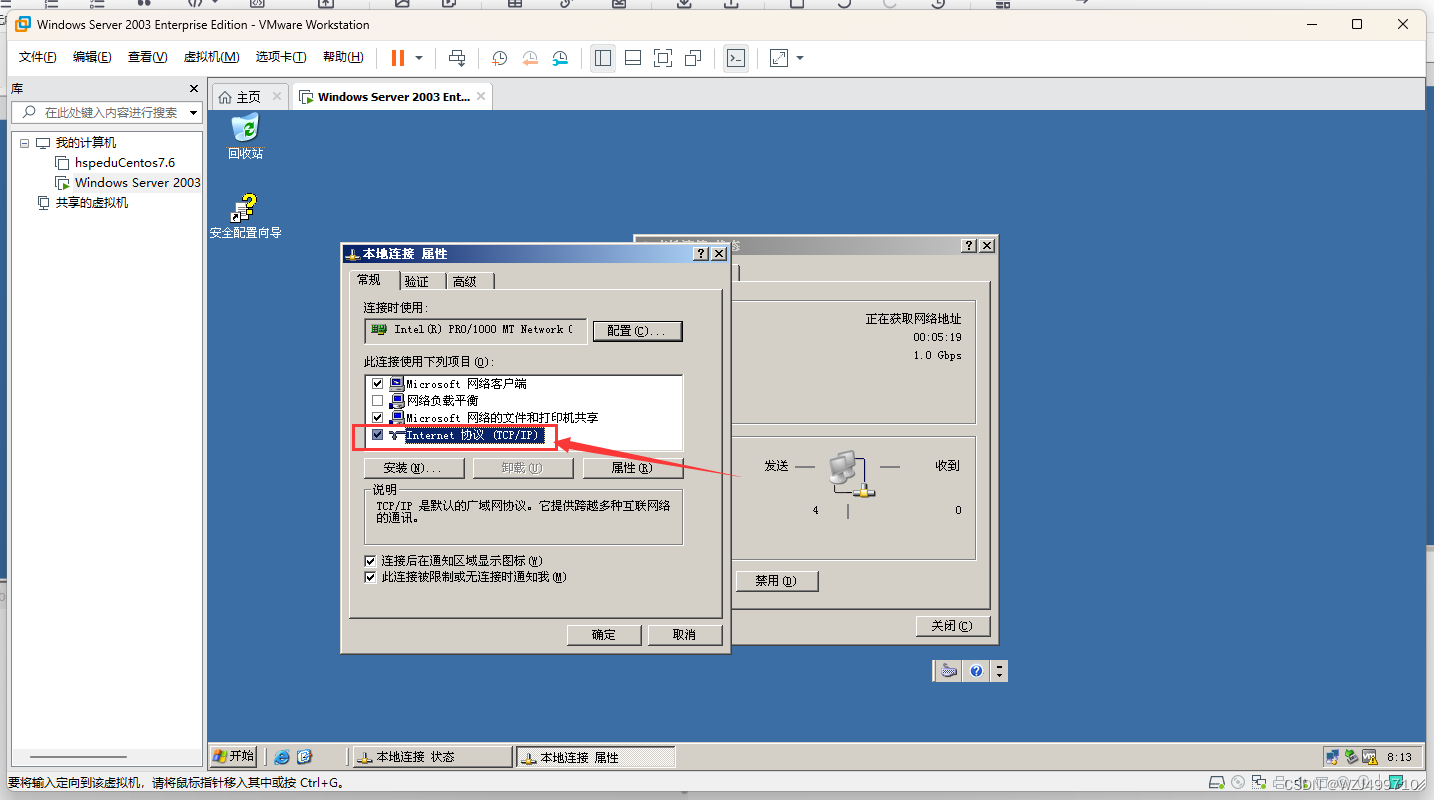Viewport: 1434px width, 800px height.
Task: Click the 禁用(D) button in status window
Action: click(x=777, y=581)
